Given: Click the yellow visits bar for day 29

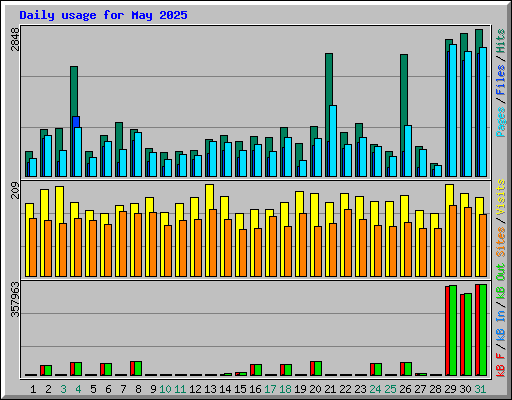Looking at the screenshot, I should (449, 195).
